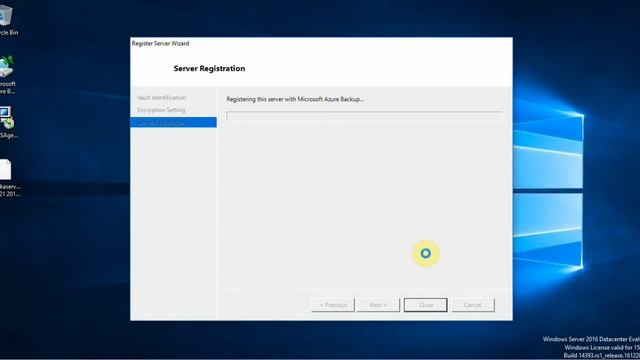The width and height of the screenshot is (640, 360).
Task: Select the Vault Identification step
Action: tap(162, 98)
